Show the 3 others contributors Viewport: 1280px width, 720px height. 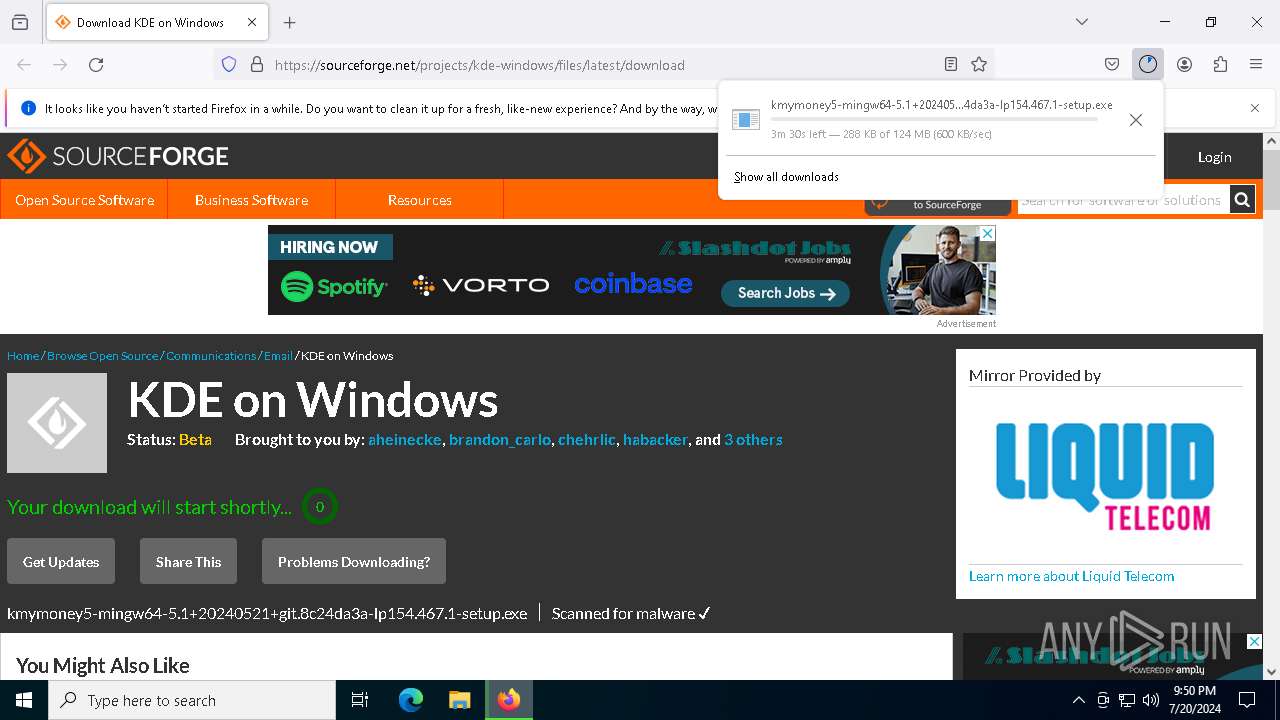click(753, 440)
